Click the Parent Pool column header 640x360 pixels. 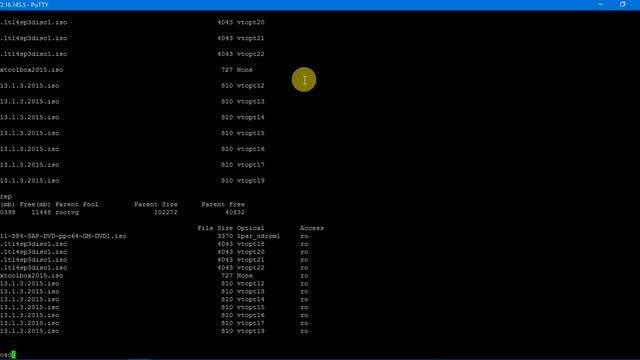click(x=77, y=204)
